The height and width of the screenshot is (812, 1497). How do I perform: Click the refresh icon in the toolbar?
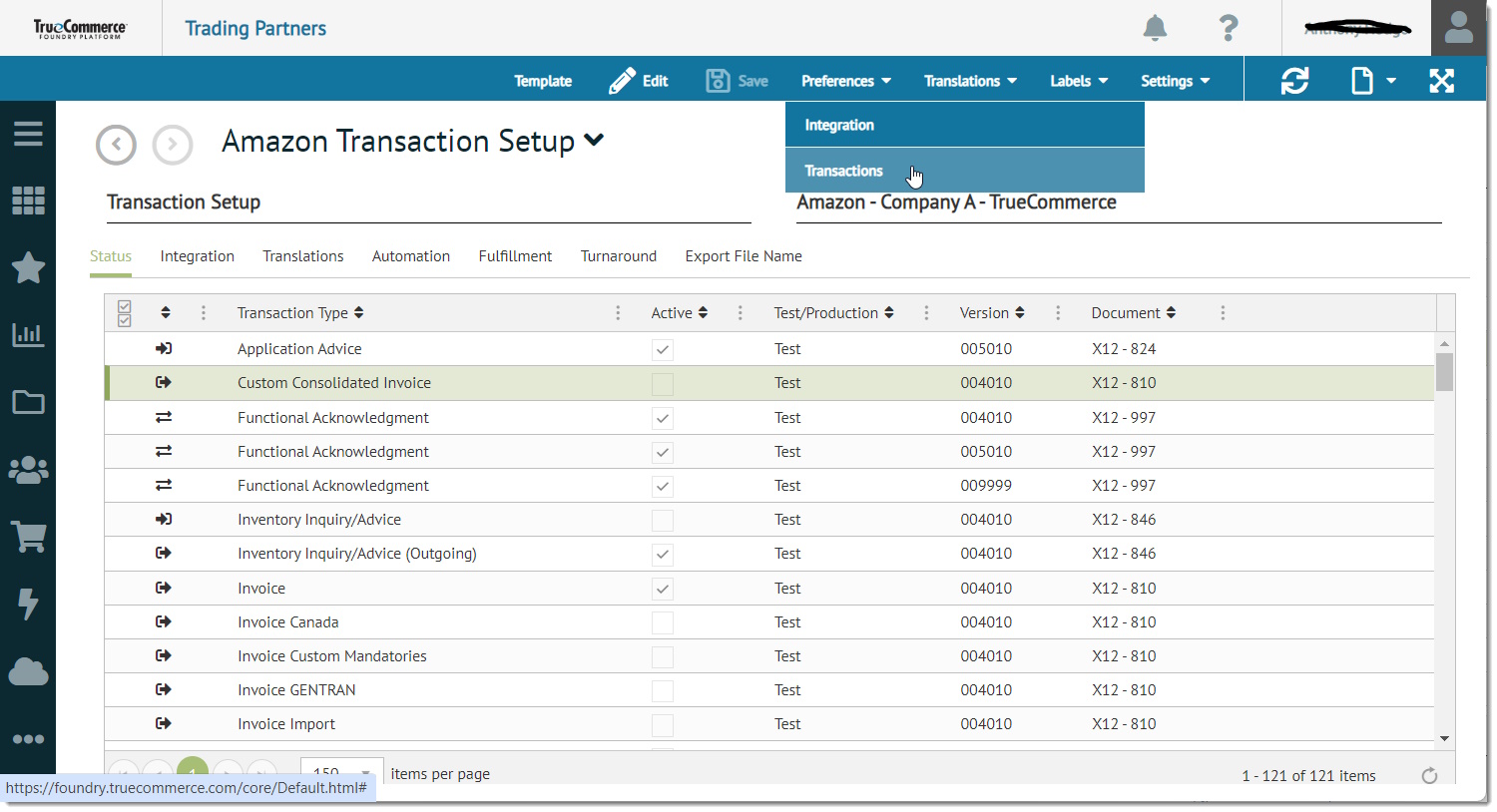coord(1294,81)
